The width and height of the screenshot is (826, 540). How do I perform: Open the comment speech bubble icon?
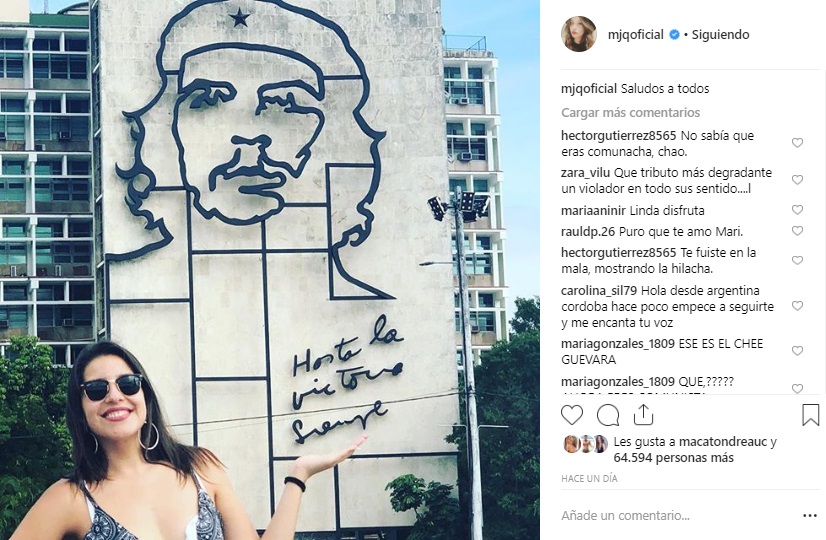[x=608, y=415]
